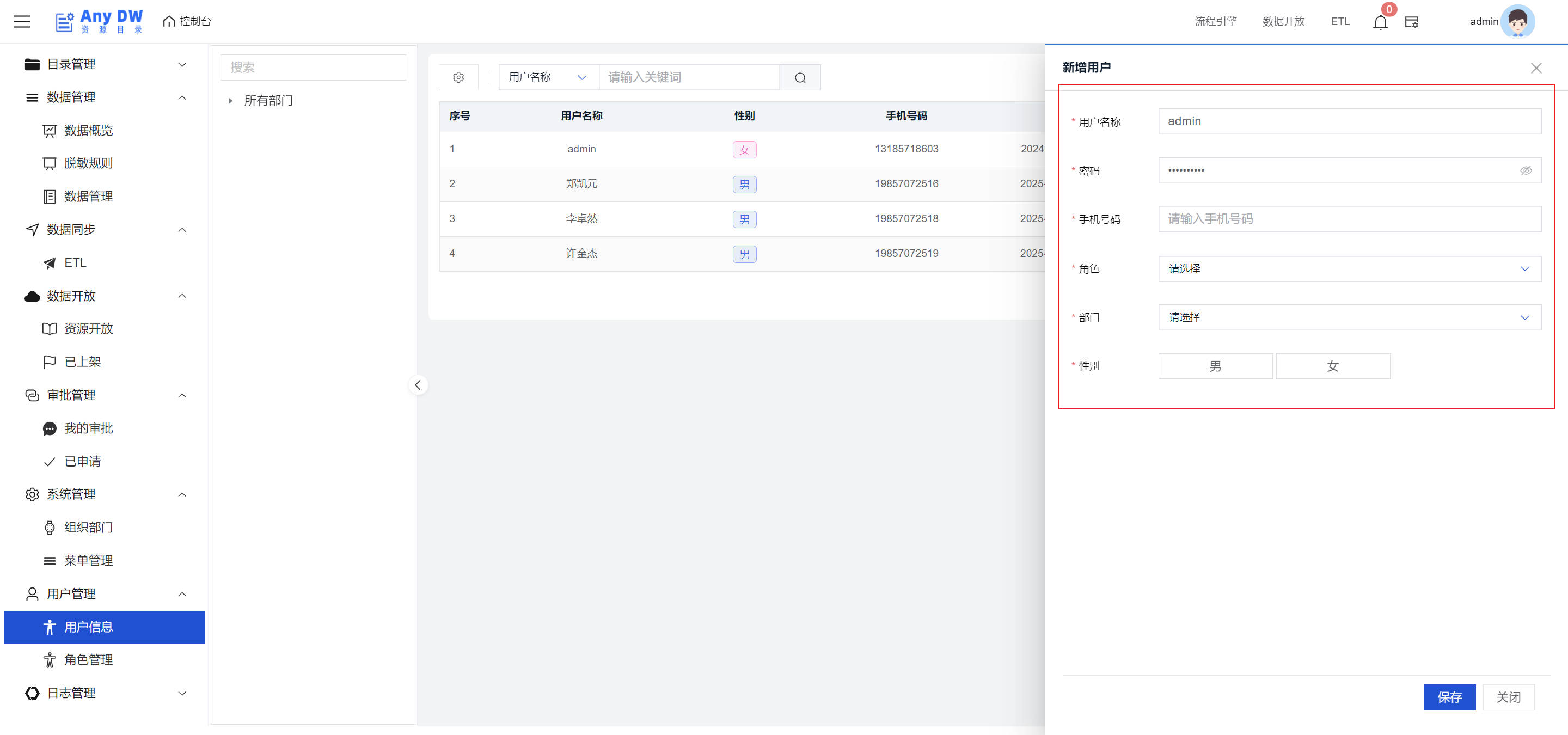The height and width of the screenshot is (735, 1568).
Task: Open 流程引擎 in top navigation
Action: tap(1215, 21)
